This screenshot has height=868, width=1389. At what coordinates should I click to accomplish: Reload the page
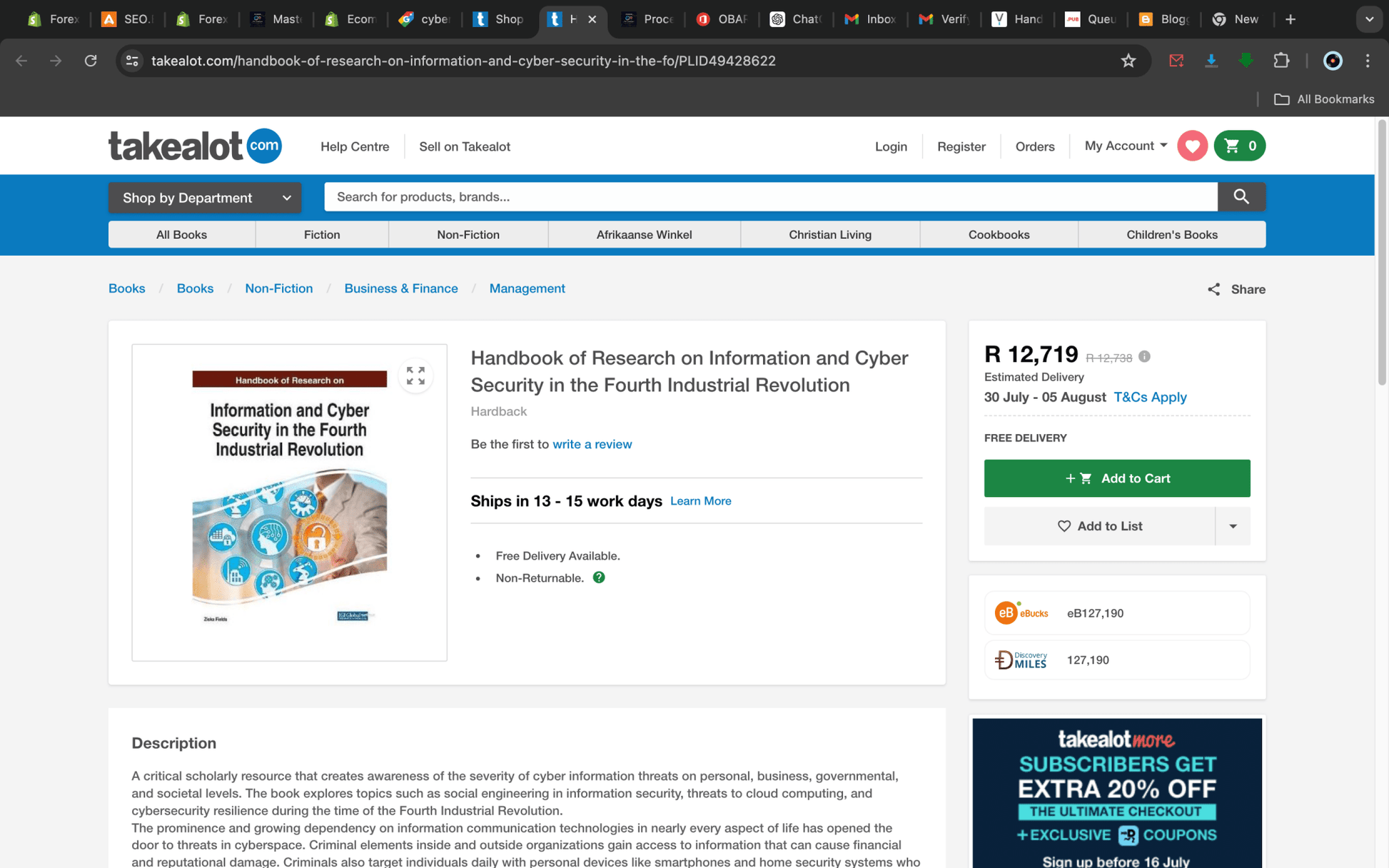tap(91, 61)
